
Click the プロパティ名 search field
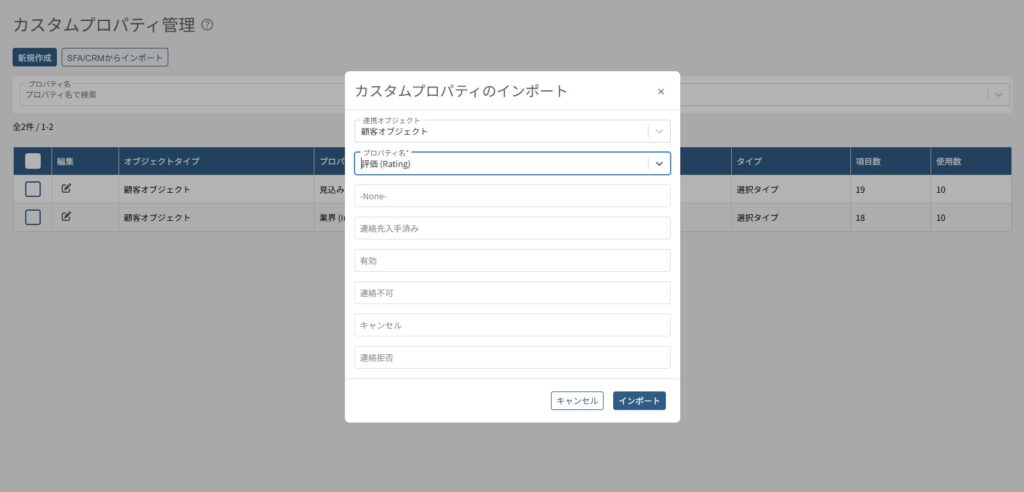(180, 94)
